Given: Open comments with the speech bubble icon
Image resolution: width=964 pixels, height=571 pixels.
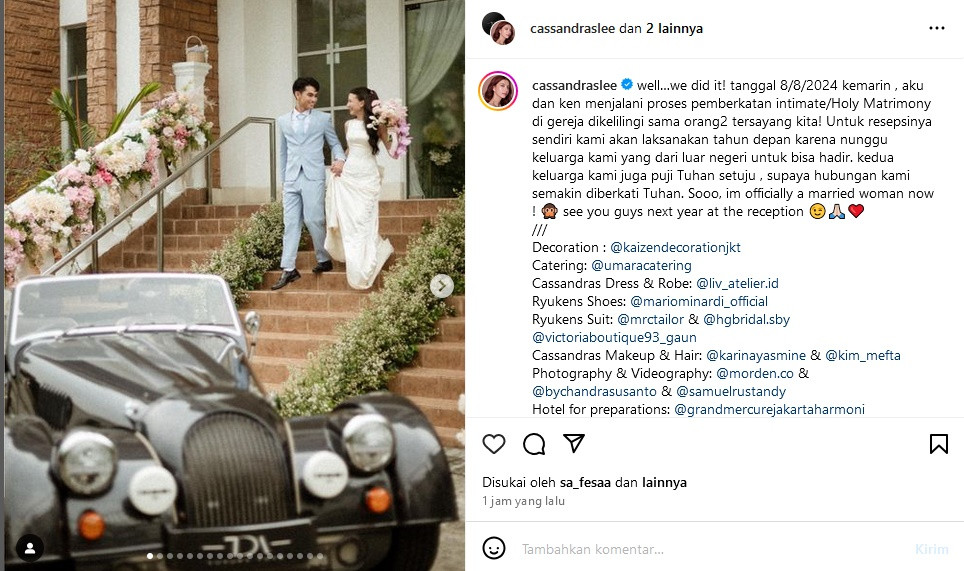Looking at the screenshot, I should tap(534, 444).
